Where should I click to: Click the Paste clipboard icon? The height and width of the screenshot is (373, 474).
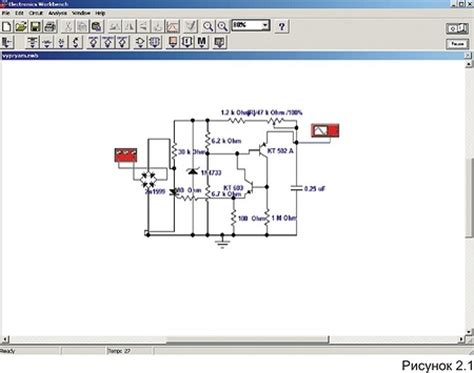[x=97, y=26]
